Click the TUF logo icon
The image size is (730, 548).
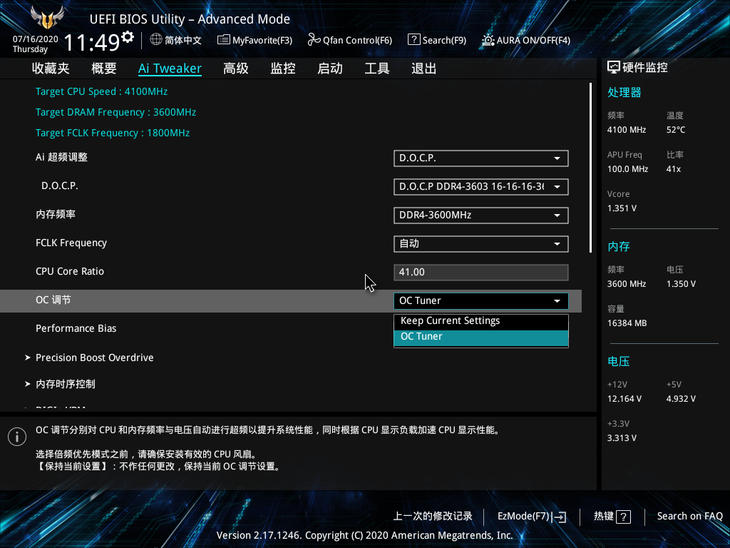click(x=47, y=18)
